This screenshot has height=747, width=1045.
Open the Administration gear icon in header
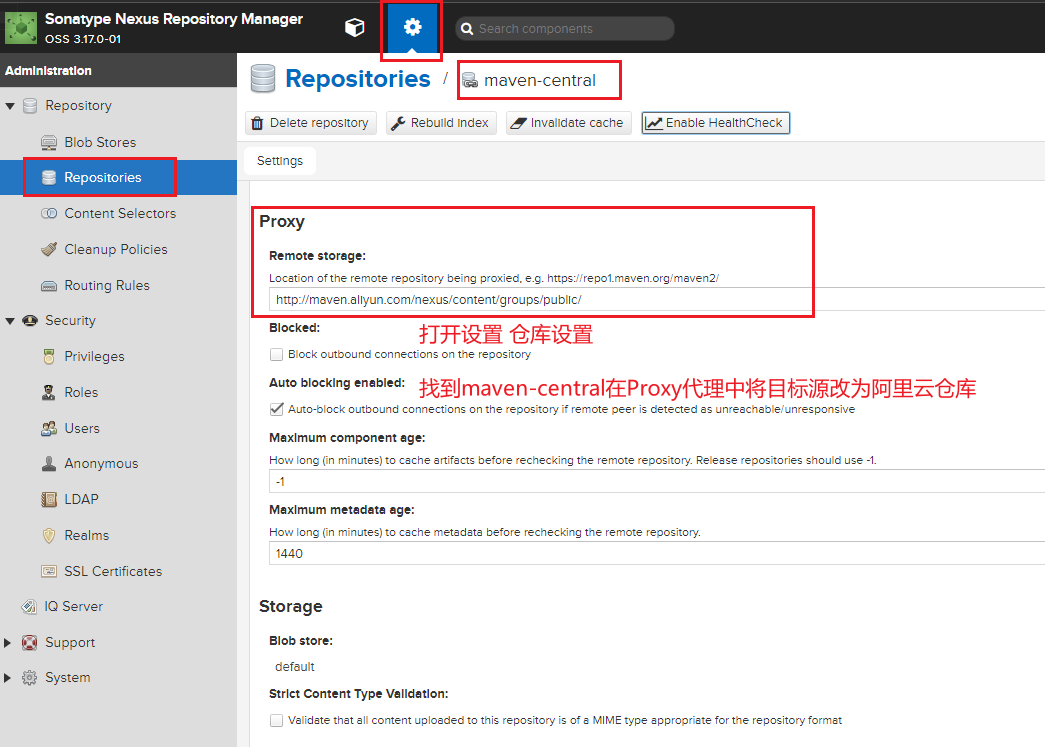(413, 27)
